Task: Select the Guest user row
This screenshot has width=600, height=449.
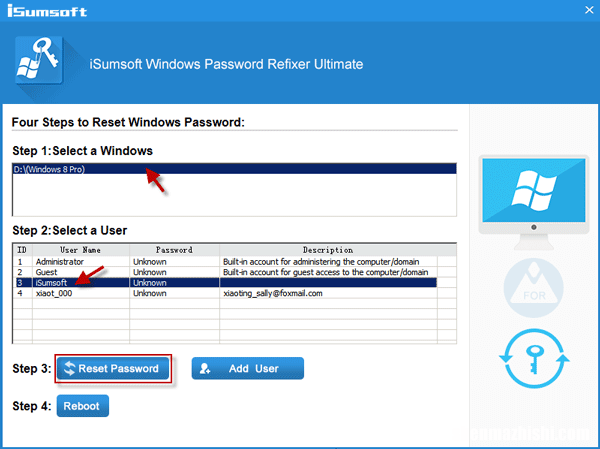Action: click(50, 272)
